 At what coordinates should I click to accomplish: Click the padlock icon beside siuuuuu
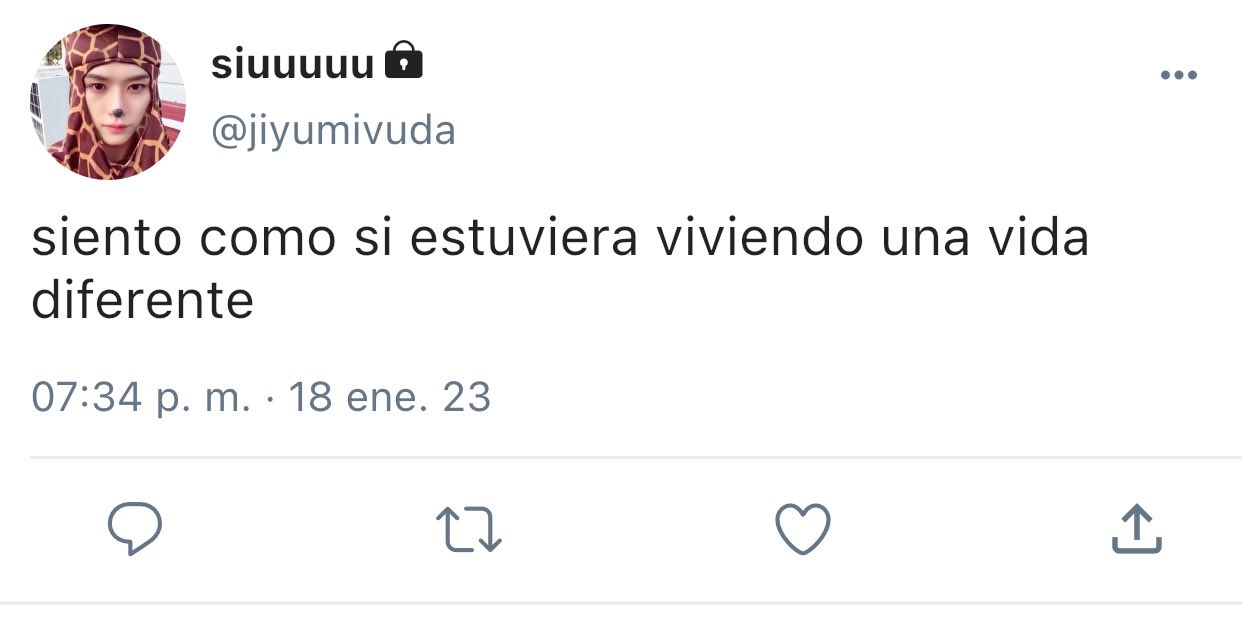pyautogui.click(x=403, y=61)
